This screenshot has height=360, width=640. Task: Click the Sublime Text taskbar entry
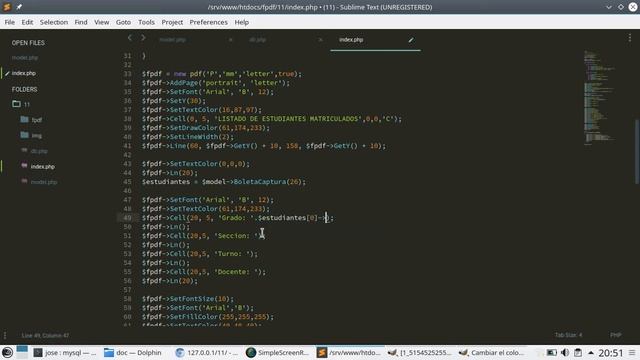click(x=349, y=352)
